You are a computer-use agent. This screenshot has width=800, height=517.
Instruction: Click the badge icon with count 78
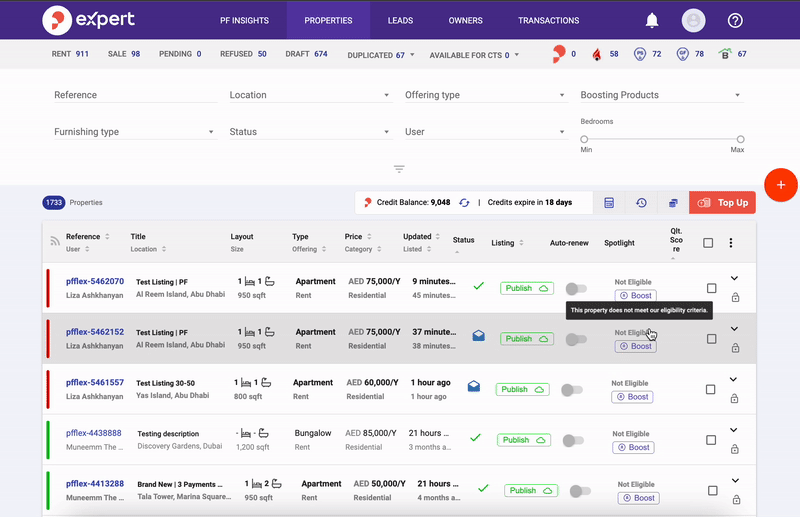tap(682, 54)
